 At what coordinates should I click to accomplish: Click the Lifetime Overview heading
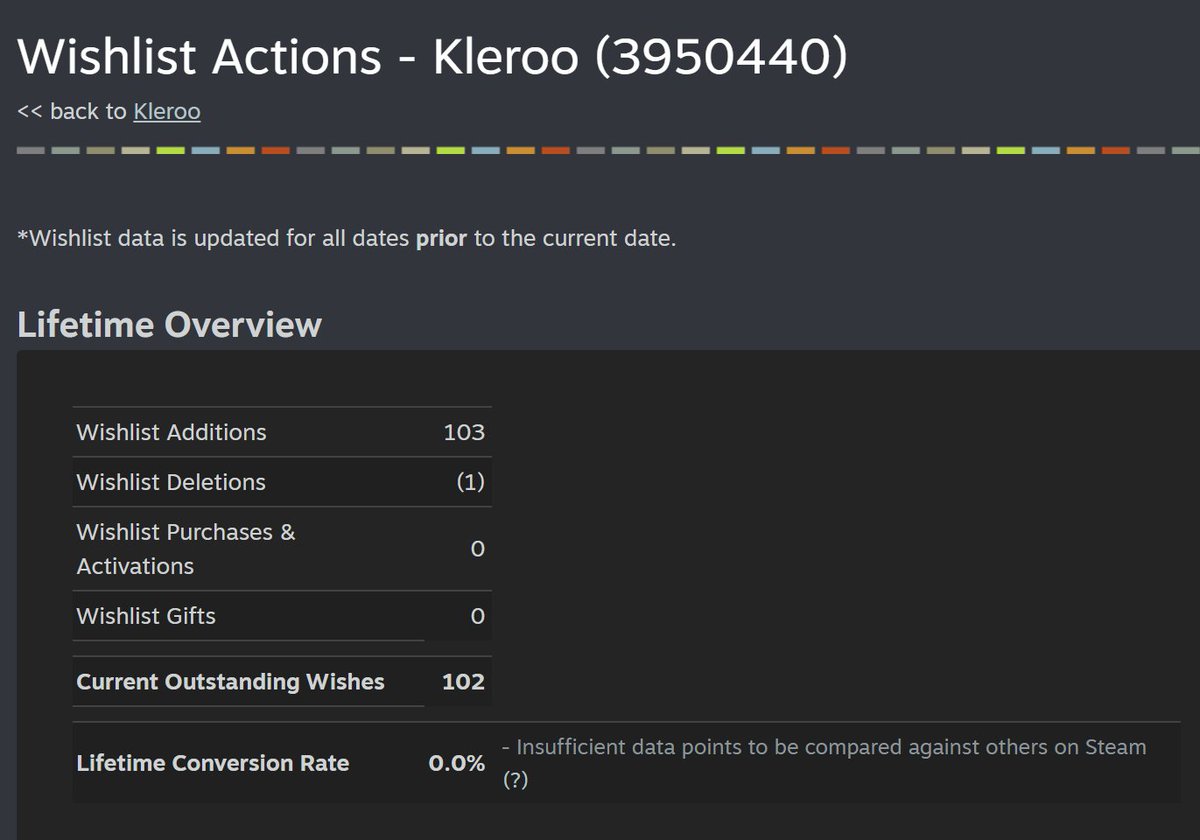170,325
